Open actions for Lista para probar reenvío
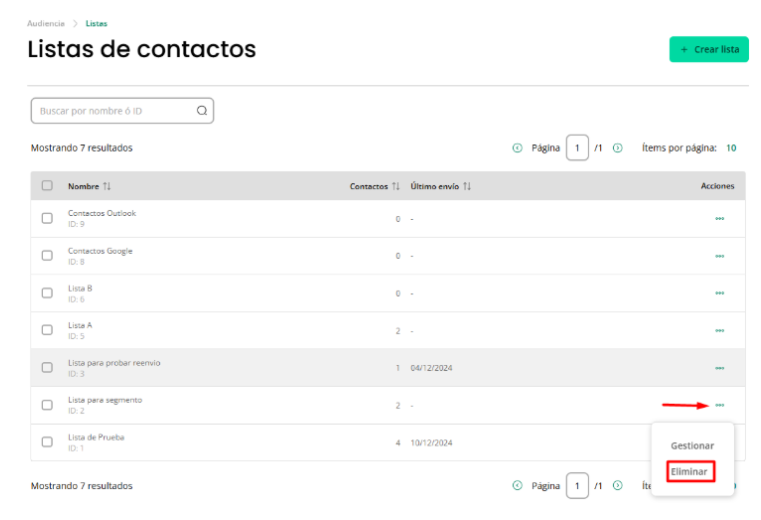This screenshot has width=761, height=520. [x=719, y=368]
